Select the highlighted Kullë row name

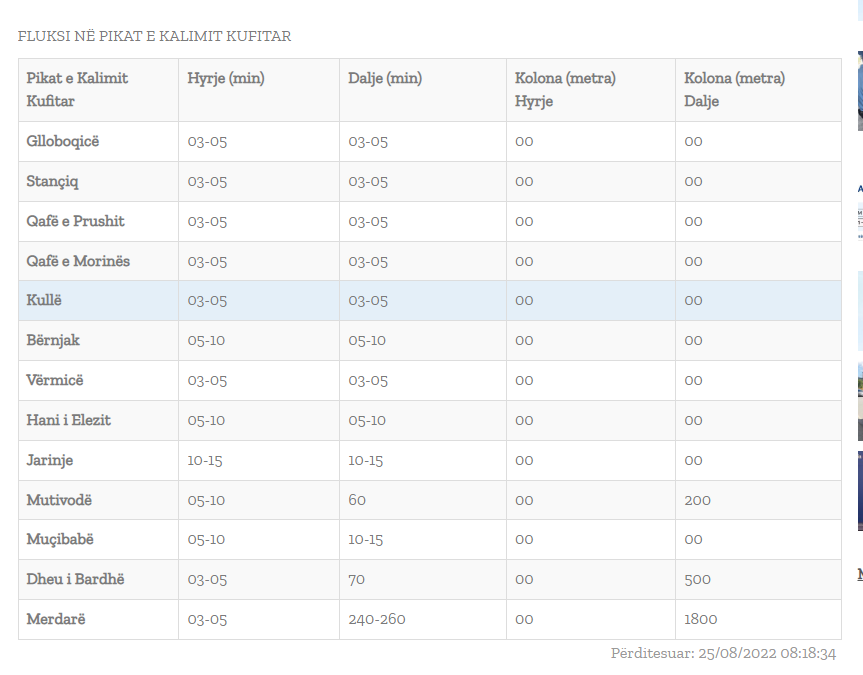(44, 300)
